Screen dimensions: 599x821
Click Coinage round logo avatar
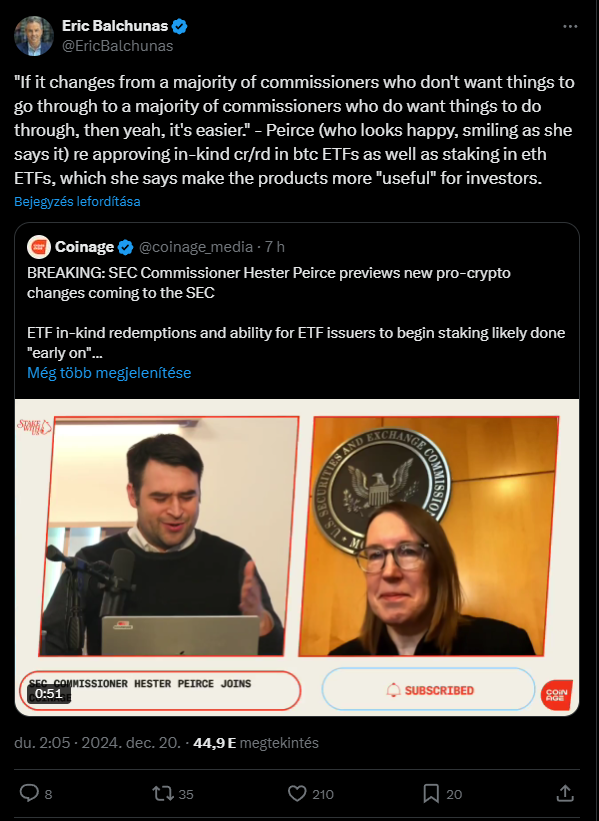[39, 247]
